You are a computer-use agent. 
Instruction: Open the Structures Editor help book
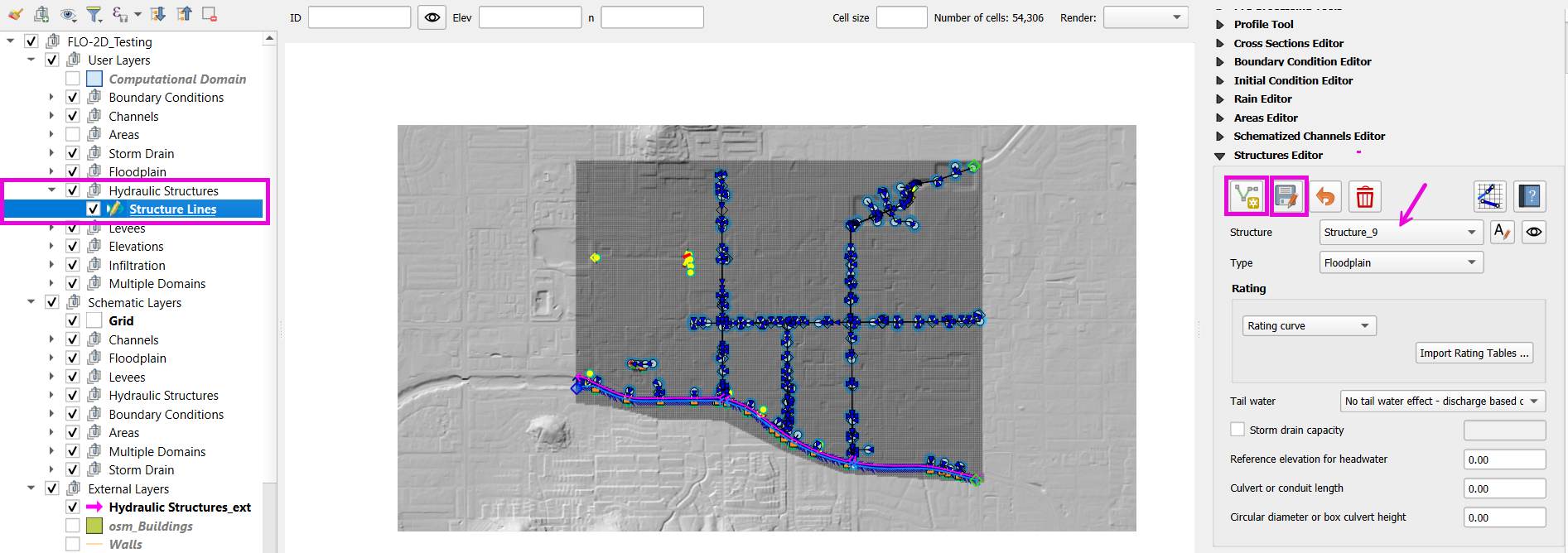point(1530,196)
